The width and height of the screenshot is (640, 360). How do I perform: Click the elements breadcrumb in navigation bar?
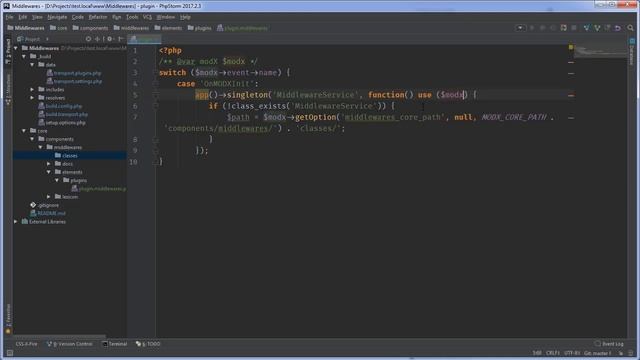168,28
